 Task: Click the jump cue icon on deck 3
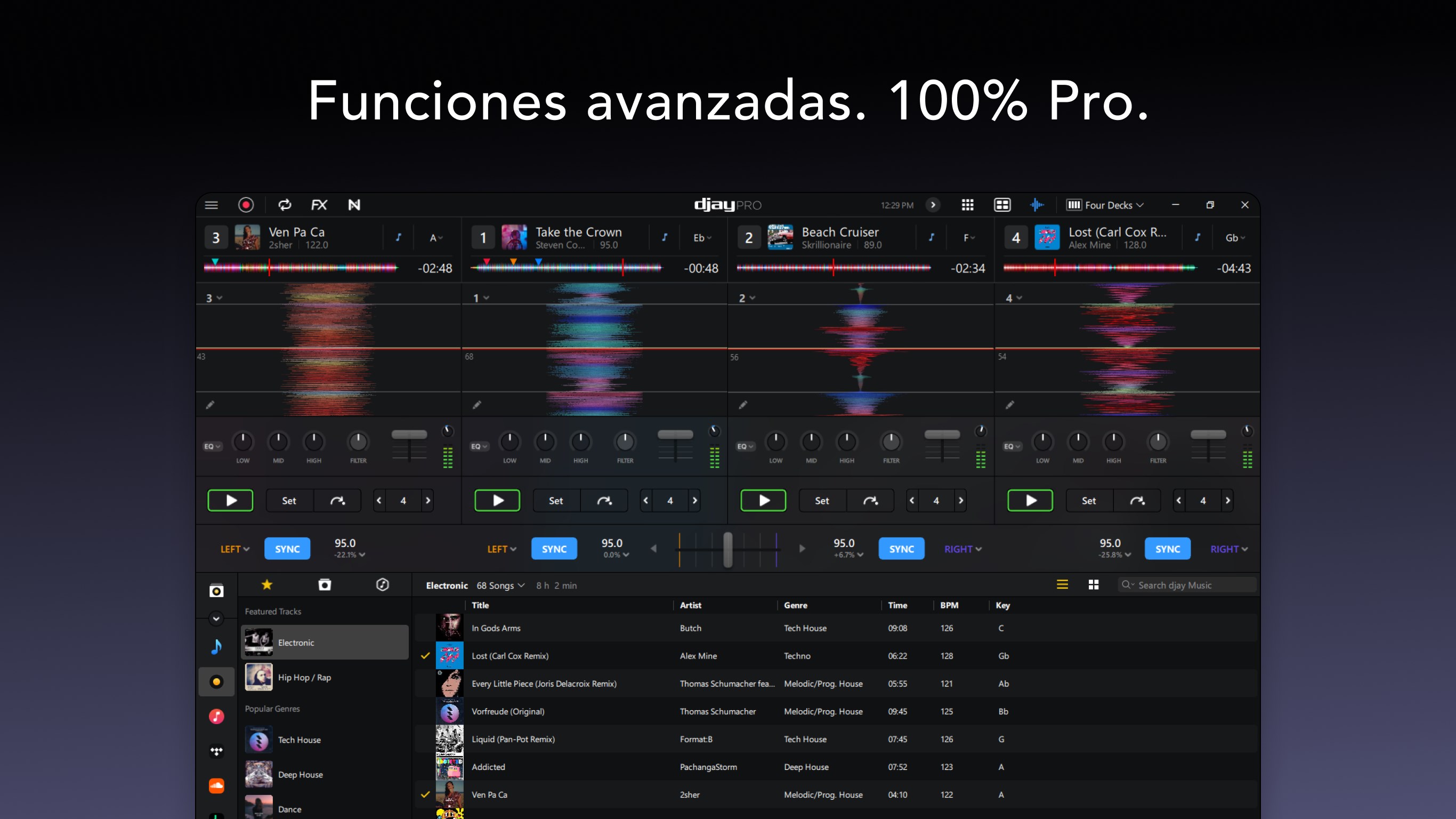pyautogui.click(x=337, y=501)
